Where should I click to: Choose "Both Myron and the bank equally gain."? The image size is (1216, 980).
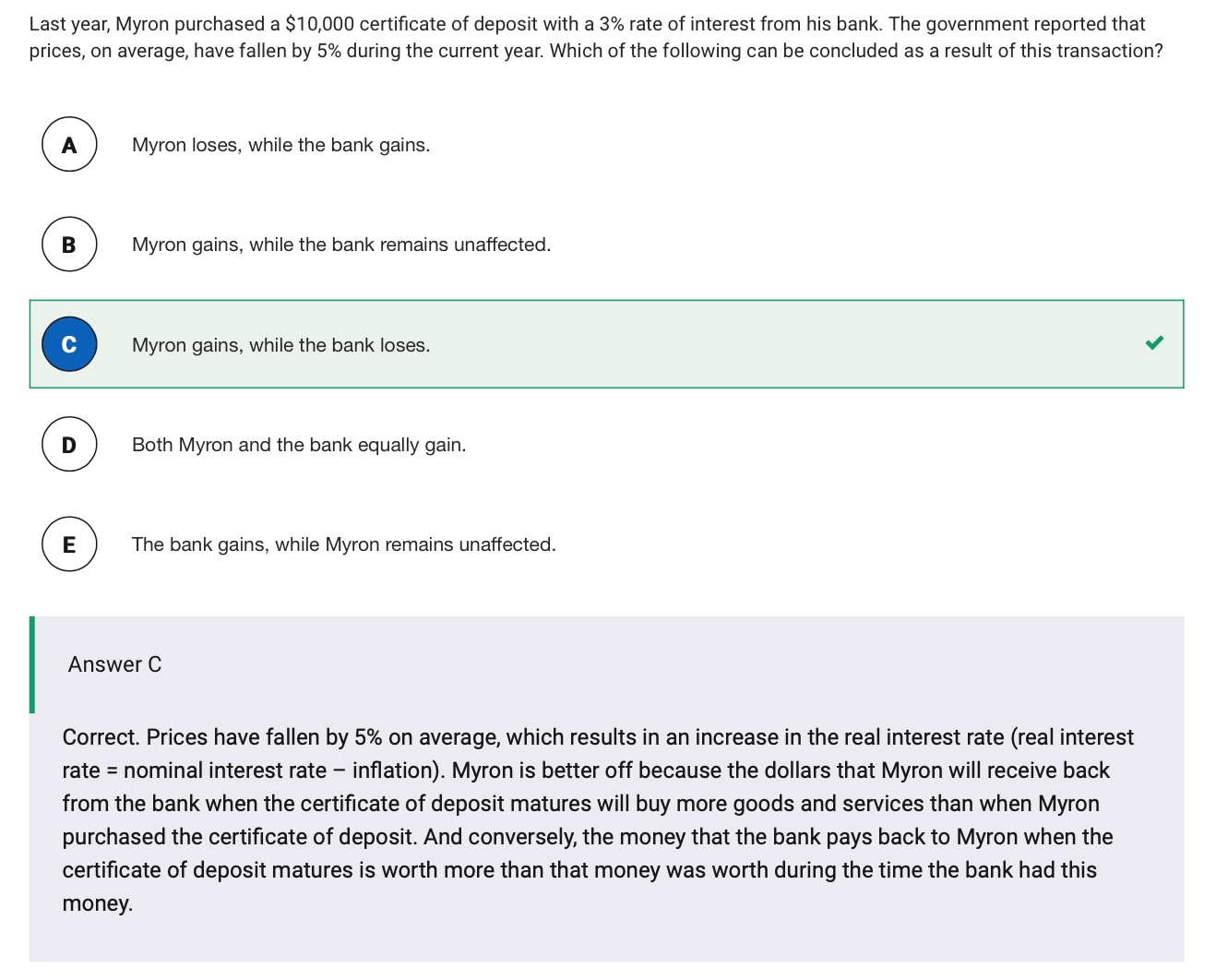click(298, 445)
